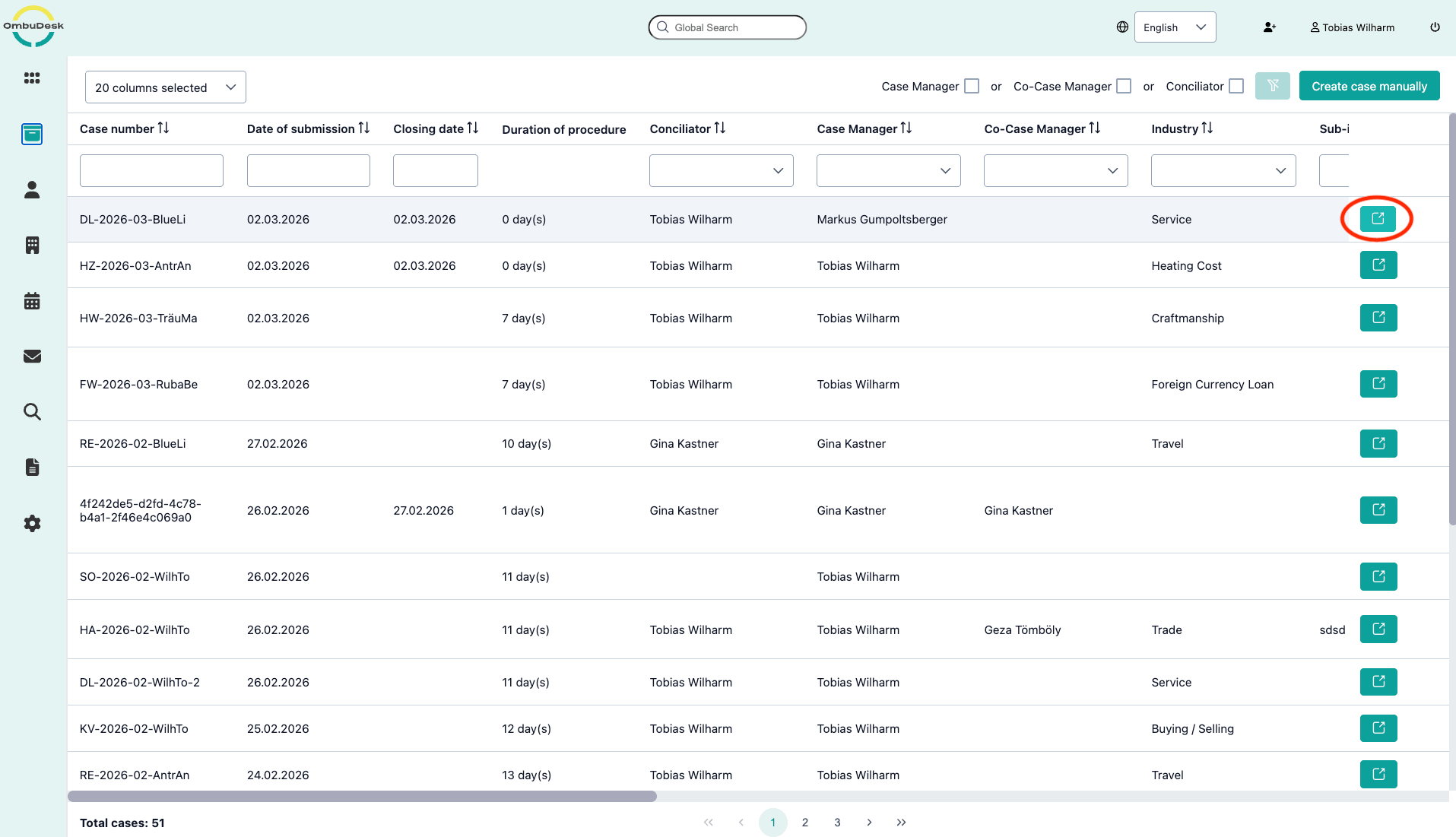Check the Conciliator filter checkbox
This screenshot has height=837, width=1456.
[1236, 87]
